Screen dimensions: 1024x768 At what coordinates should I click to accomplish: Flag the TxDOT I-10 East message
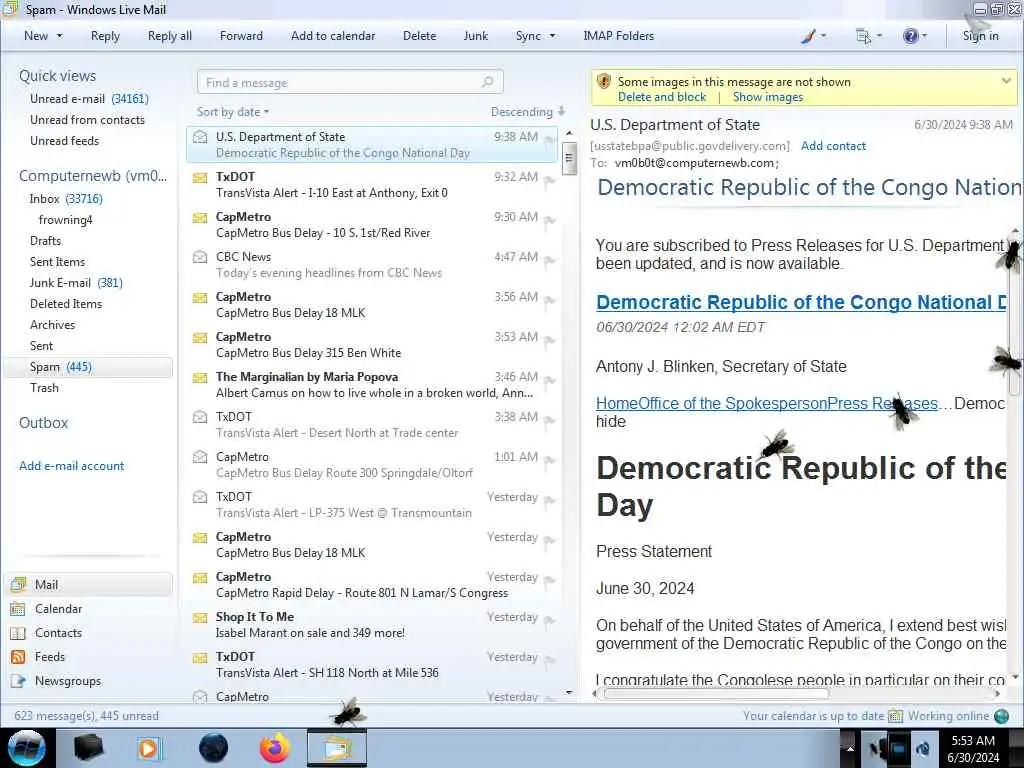tap(549, 181)
